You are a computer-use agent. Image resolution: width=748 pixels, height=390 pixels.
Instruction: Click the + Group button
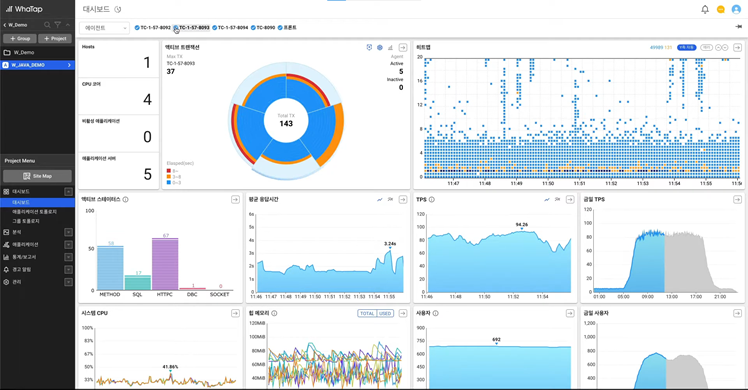click(x=20, y=39)
